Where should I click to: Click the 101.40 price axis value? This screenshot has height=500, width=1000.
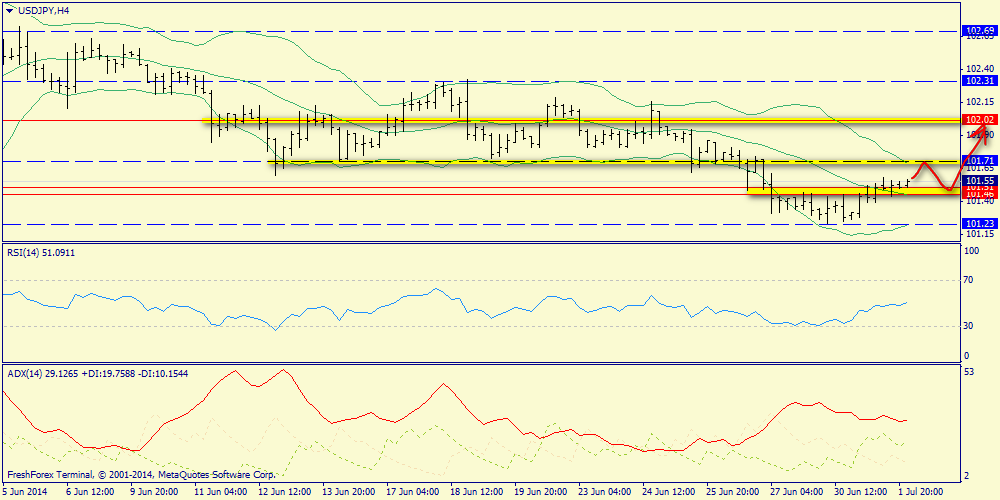981,202
